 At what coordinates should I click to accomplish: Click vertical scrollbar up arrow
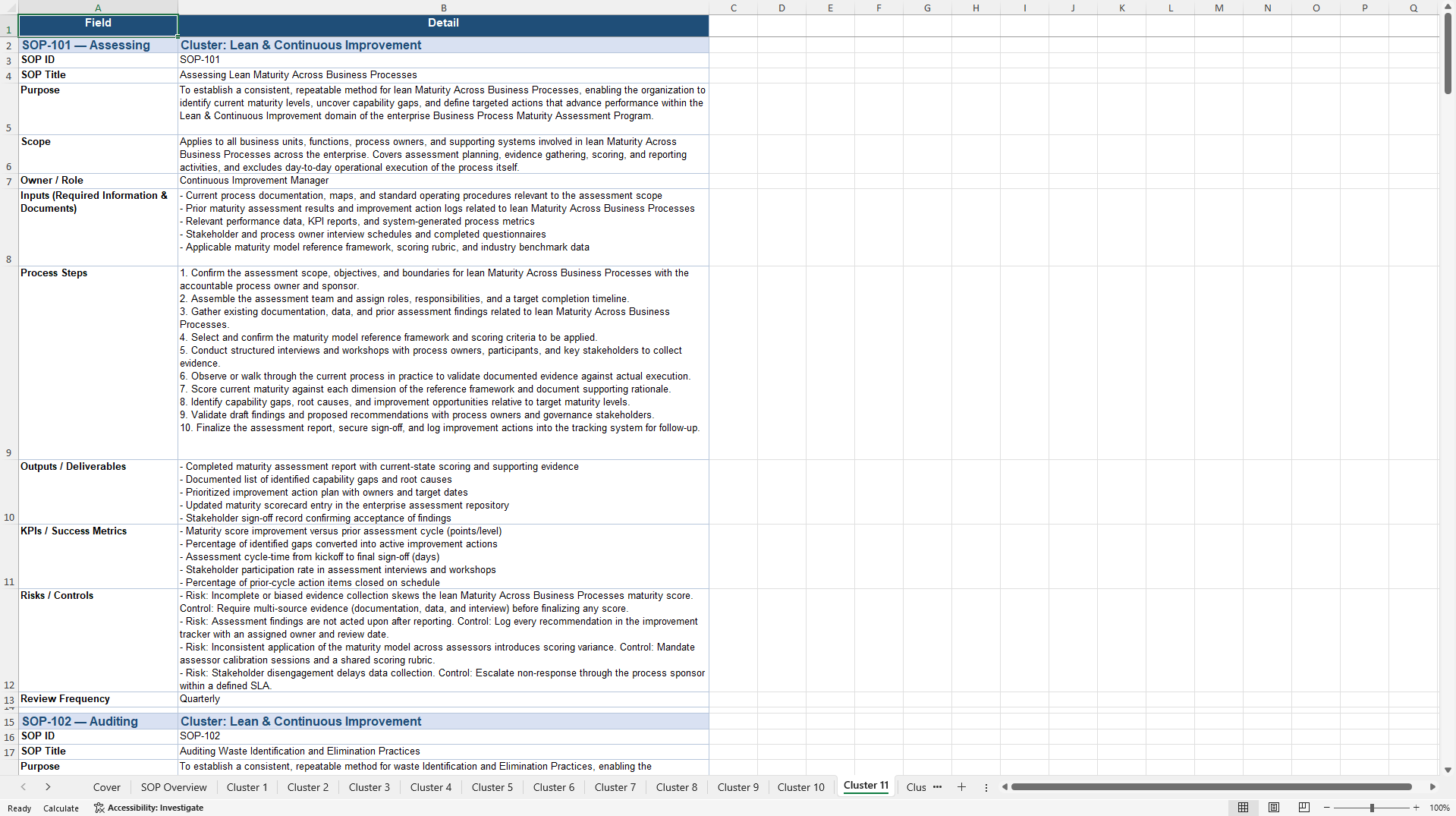click(1448, 6)
